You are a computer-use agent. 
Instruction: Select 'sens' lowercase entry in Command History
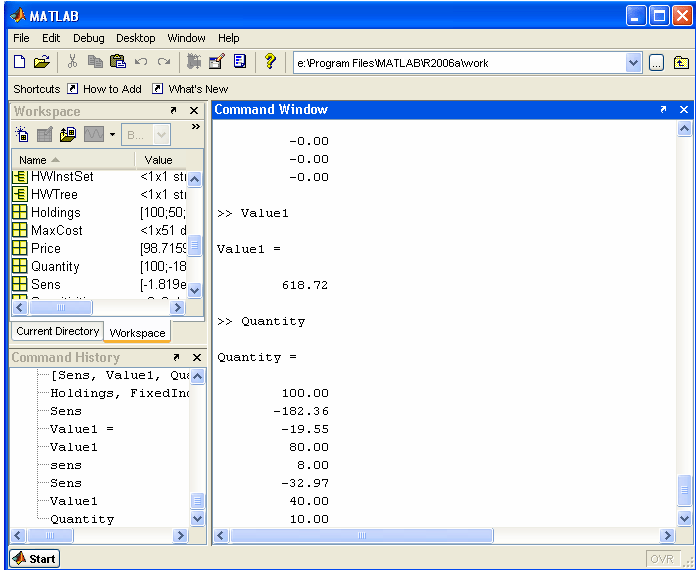tap(66, 465)
